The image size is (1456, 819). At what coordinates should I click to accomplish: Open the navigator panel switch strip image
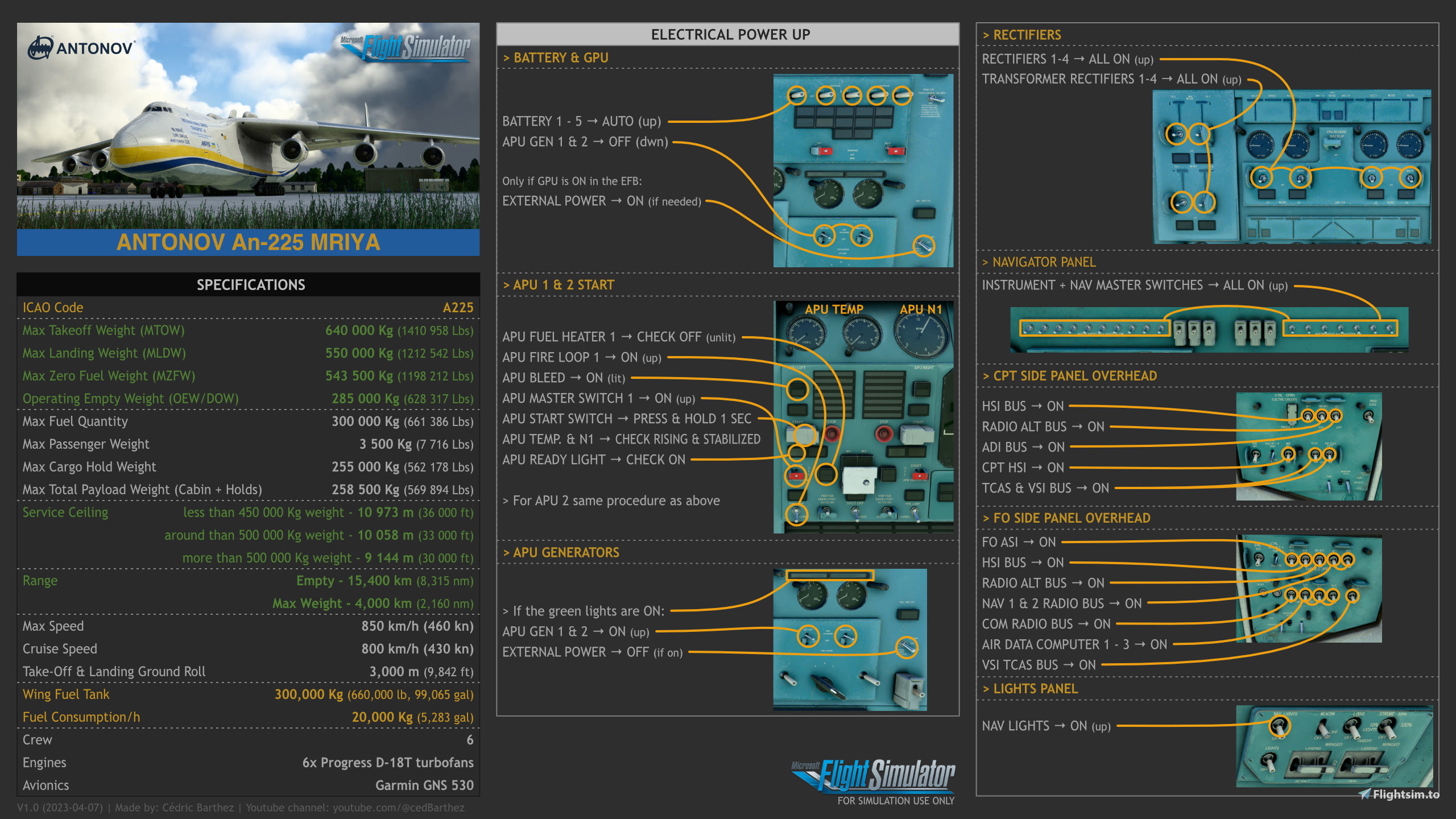click(x=1209, y=329)
